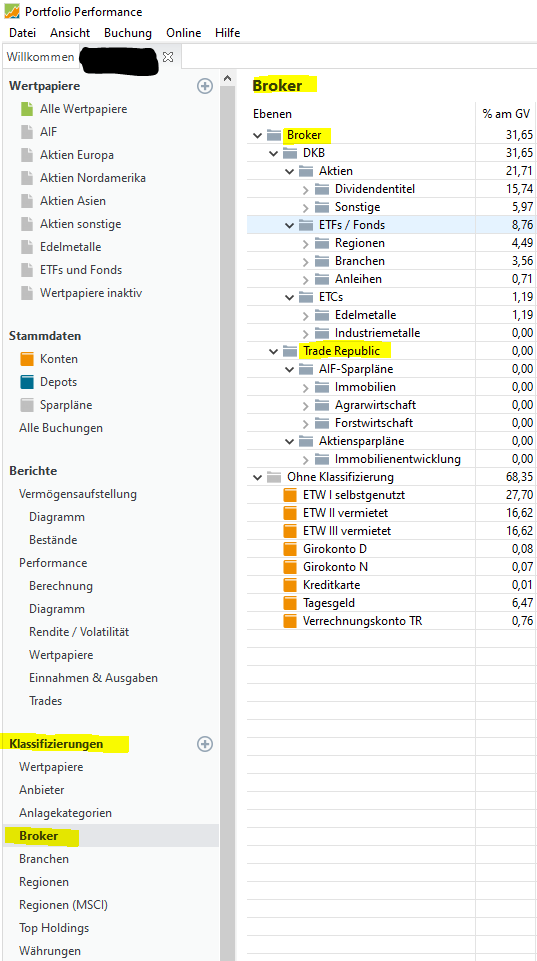Click the Portfolio Performance app icon
Viewport: 537px width, 961px height.
click(x=12, y=11)
